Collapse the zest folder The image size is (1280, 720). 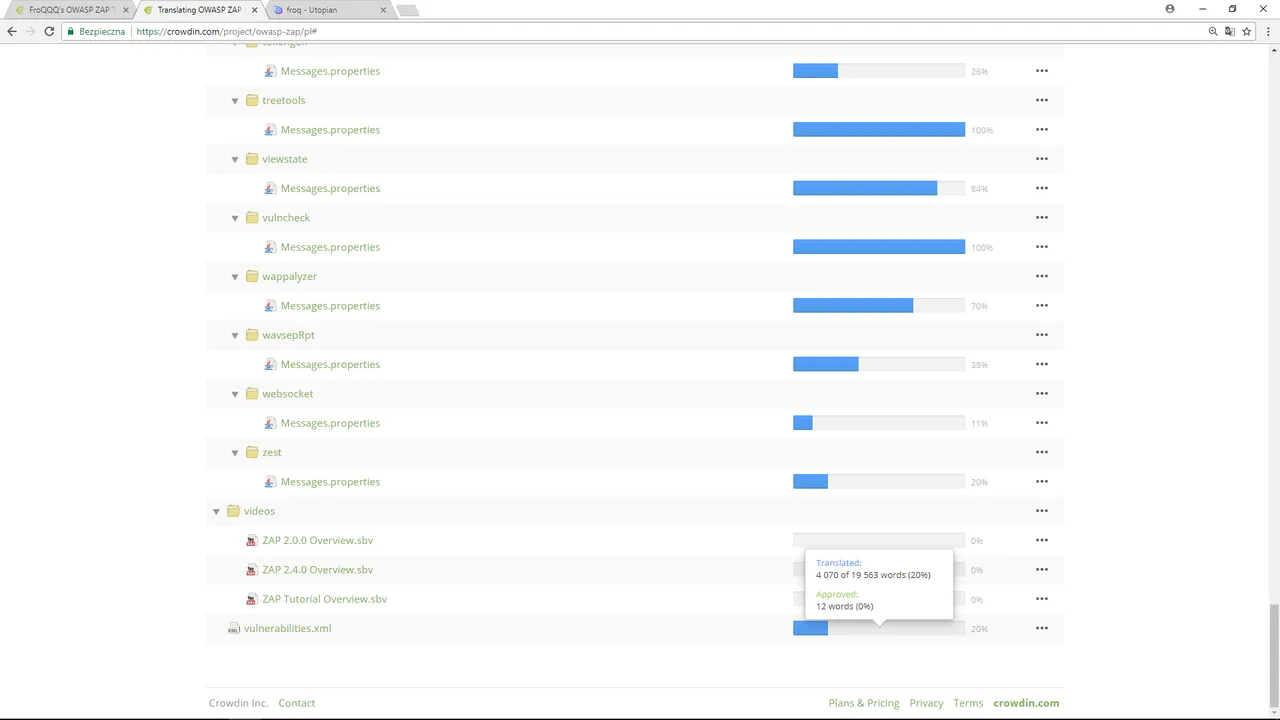point(235,452)
